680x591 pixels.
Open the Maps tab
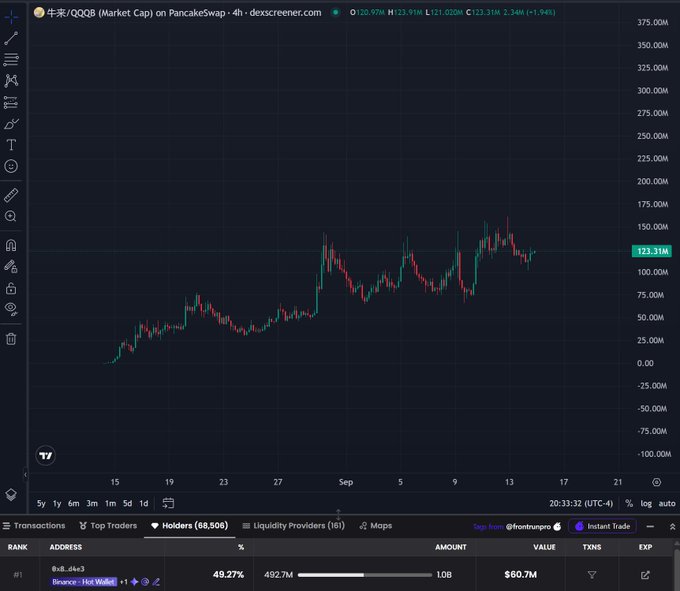[x=376, y=526]
